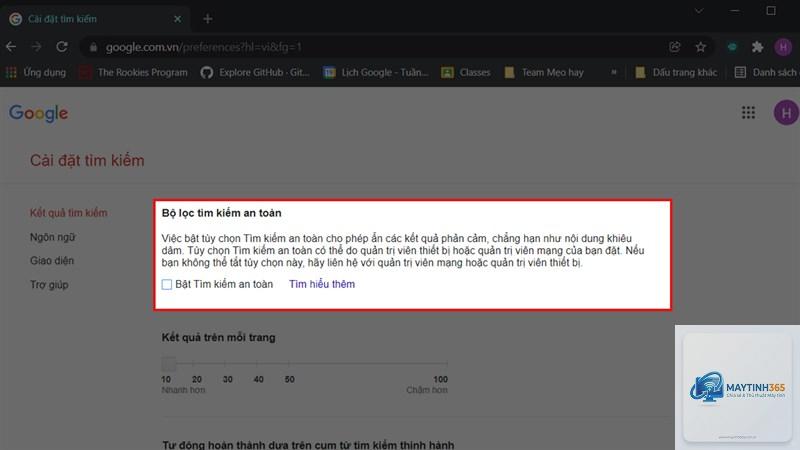800x450 pixels.
Task: Open Google account avatar on page
Action: click(x=786, y=113)
